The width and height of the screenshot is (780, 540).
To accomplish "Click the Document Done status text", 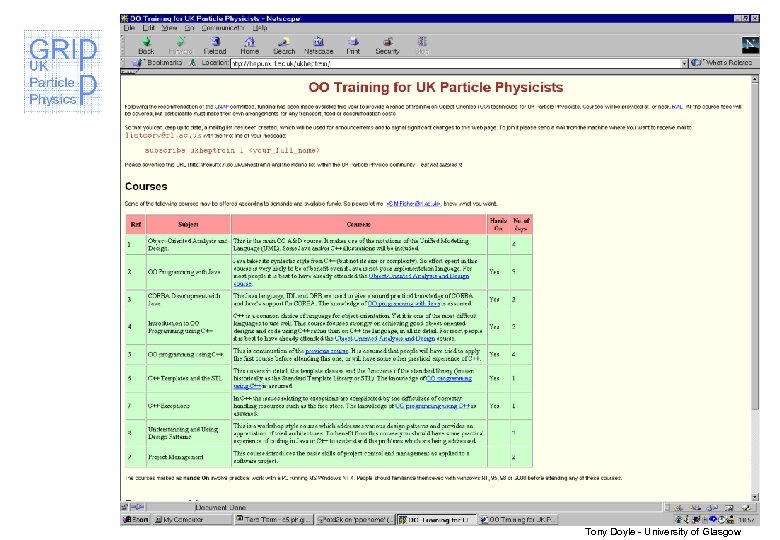I will 220,507.
